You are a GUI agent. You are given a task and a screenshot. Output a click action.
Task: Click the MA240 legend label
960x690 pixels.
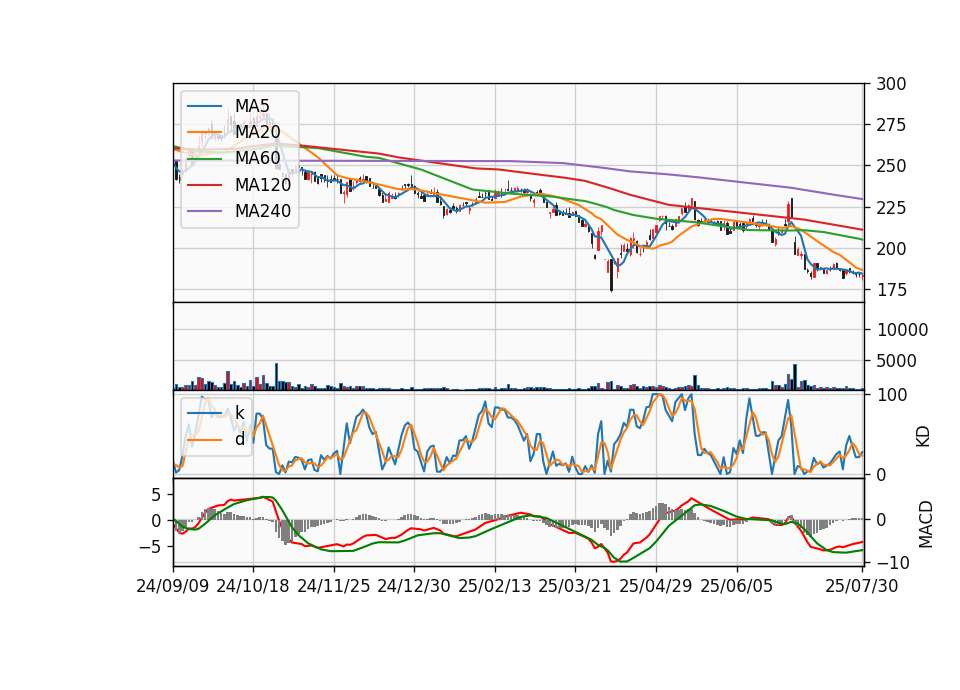tap(263, 211)
